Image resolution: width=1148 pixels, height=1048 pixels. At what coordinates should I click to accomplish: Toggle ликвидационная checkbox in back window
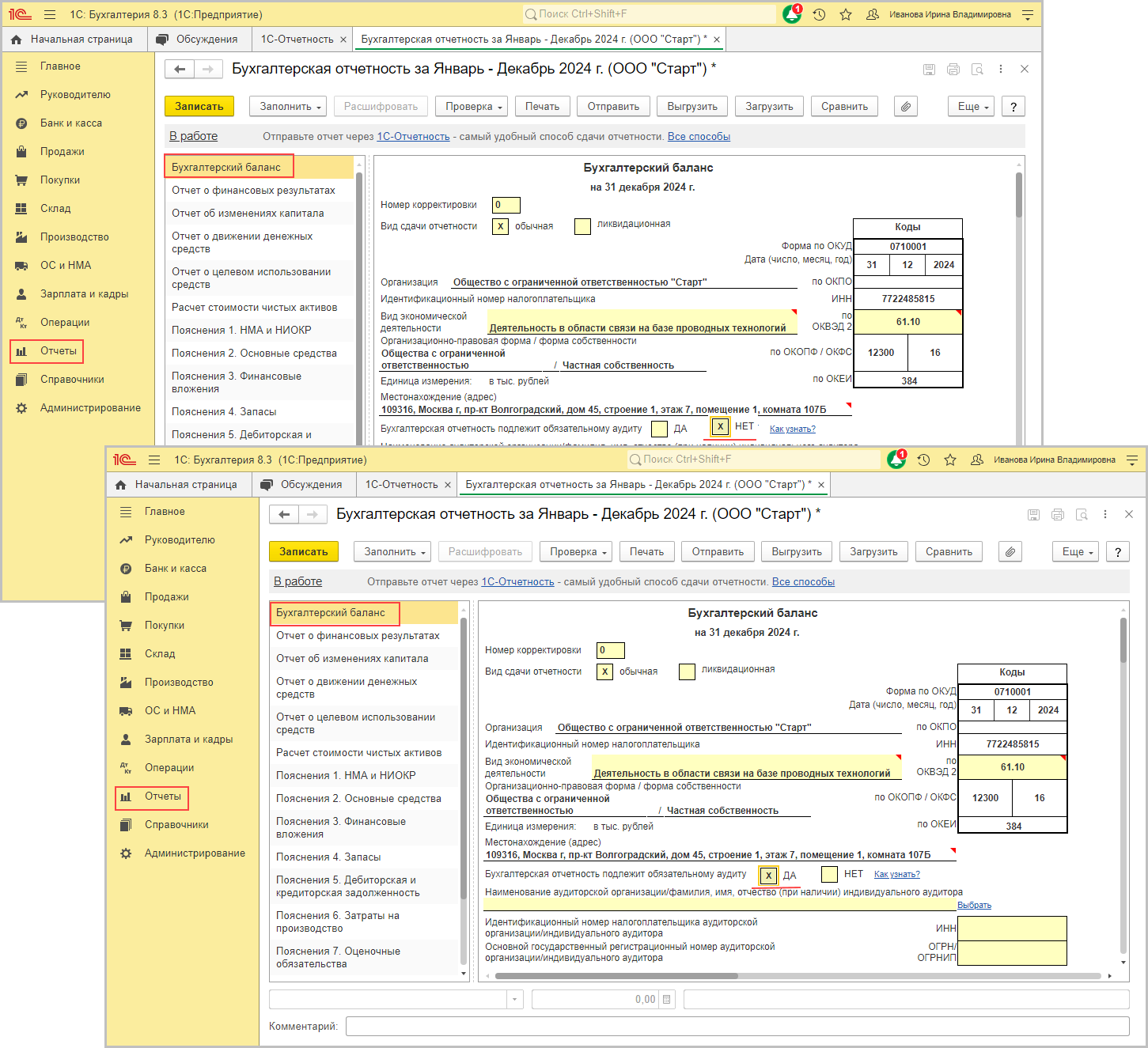tap(582, 226)
